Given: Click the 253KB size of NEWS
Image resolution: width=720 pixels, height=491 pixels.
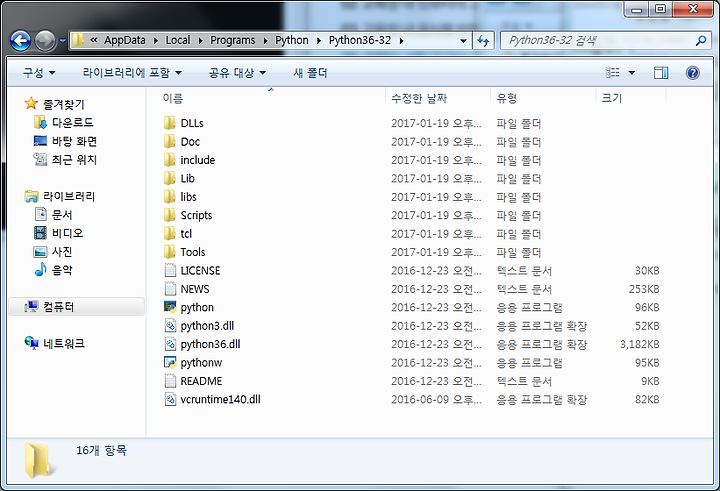Looking at the screenshot, I should pyautogui.click(x=644, y=289).
